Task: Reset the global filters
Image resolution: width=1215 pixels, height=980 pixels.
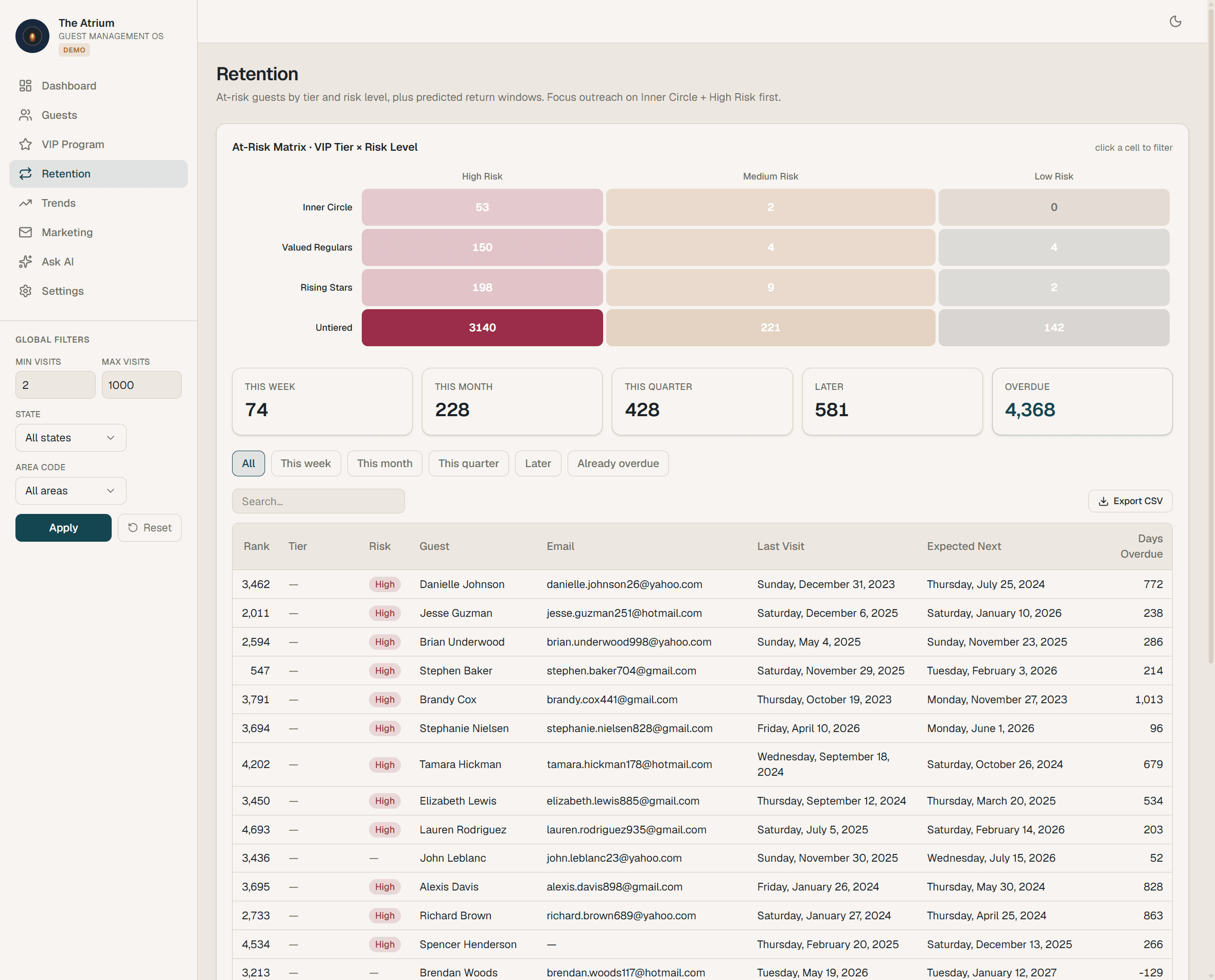Action: 150,528
